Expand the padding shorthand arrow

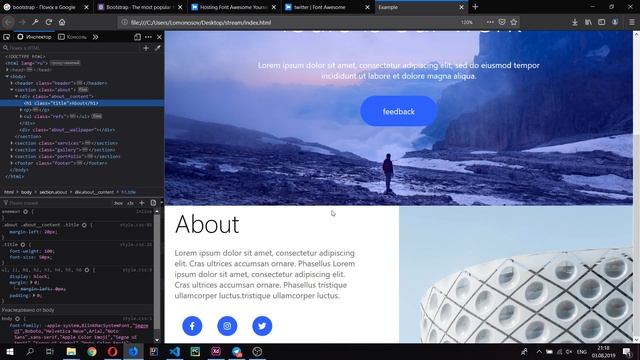33,296
